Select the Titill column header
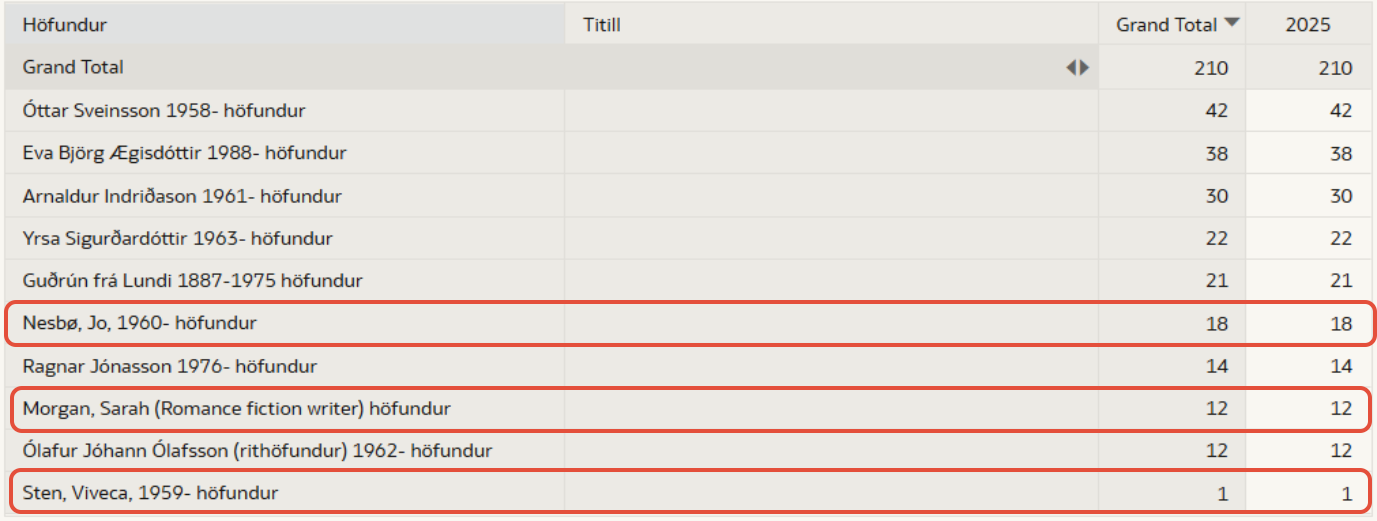Viewport: 1377px width, 521px height. 602,25
